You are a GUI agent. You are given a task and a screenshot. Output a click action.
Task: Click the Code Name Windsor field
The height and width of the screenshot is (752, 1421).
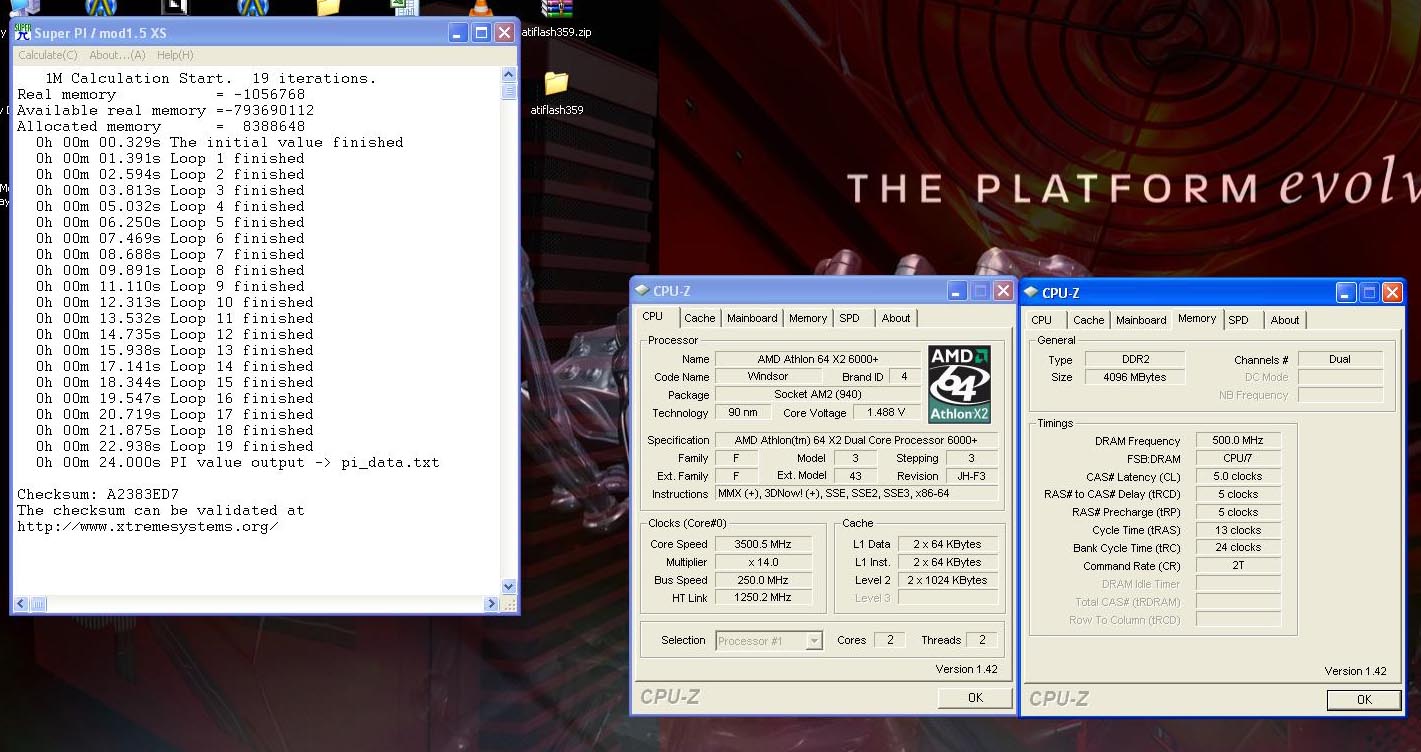768,377
